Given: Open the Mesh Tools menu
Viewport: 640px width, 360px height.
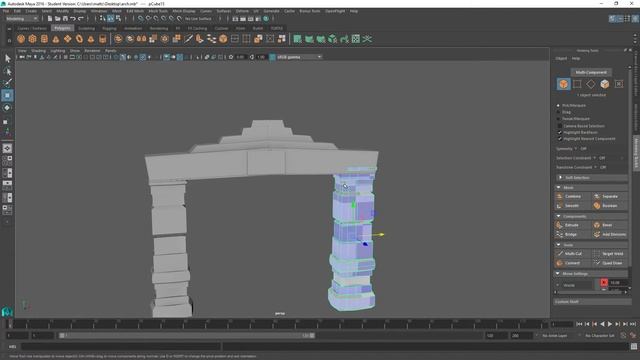Looking at the screenshot, I should point(158,11).
